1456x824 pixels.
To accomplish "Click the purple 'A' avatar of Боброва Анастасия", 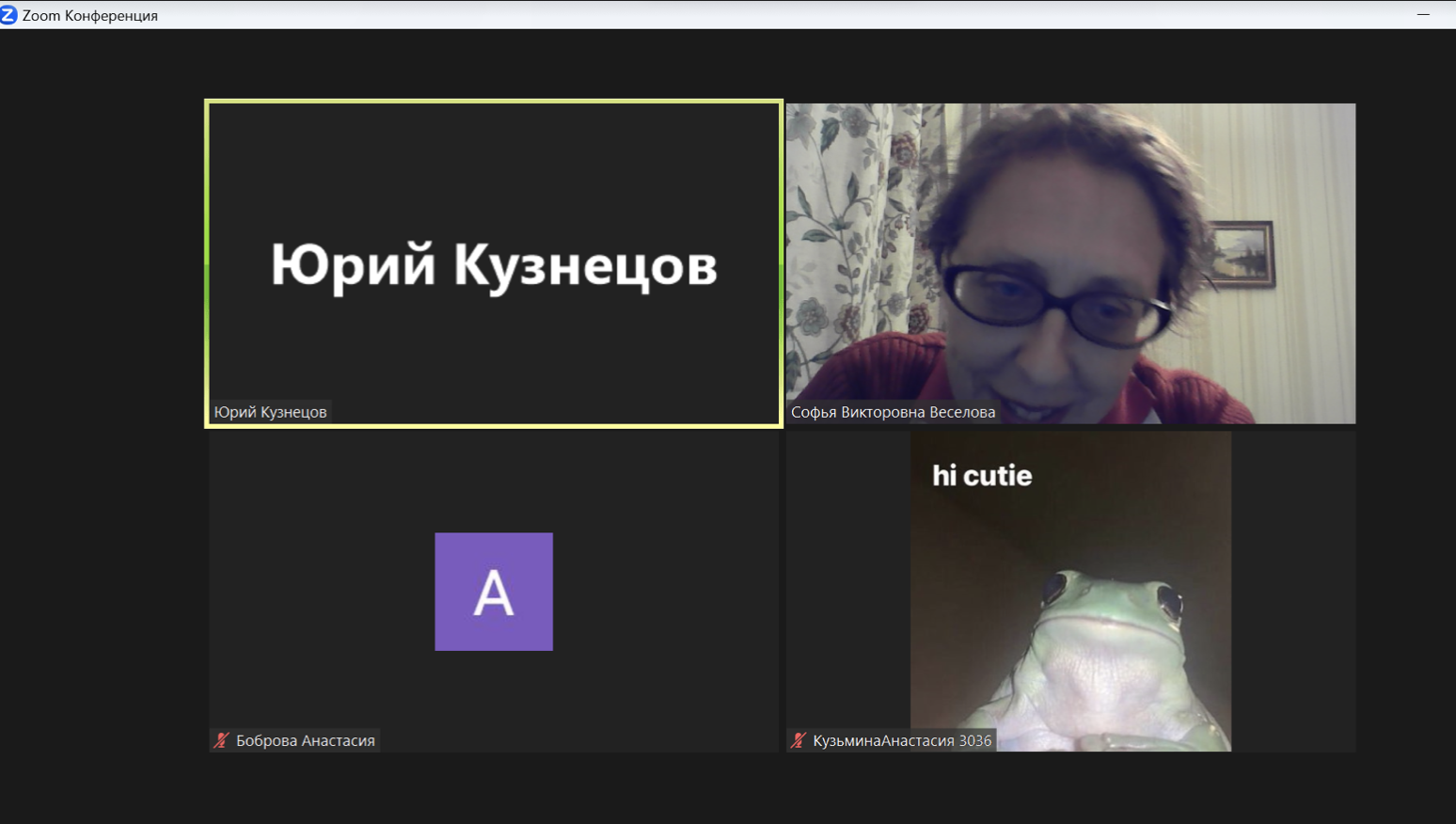I will click(x=494, y=592).
